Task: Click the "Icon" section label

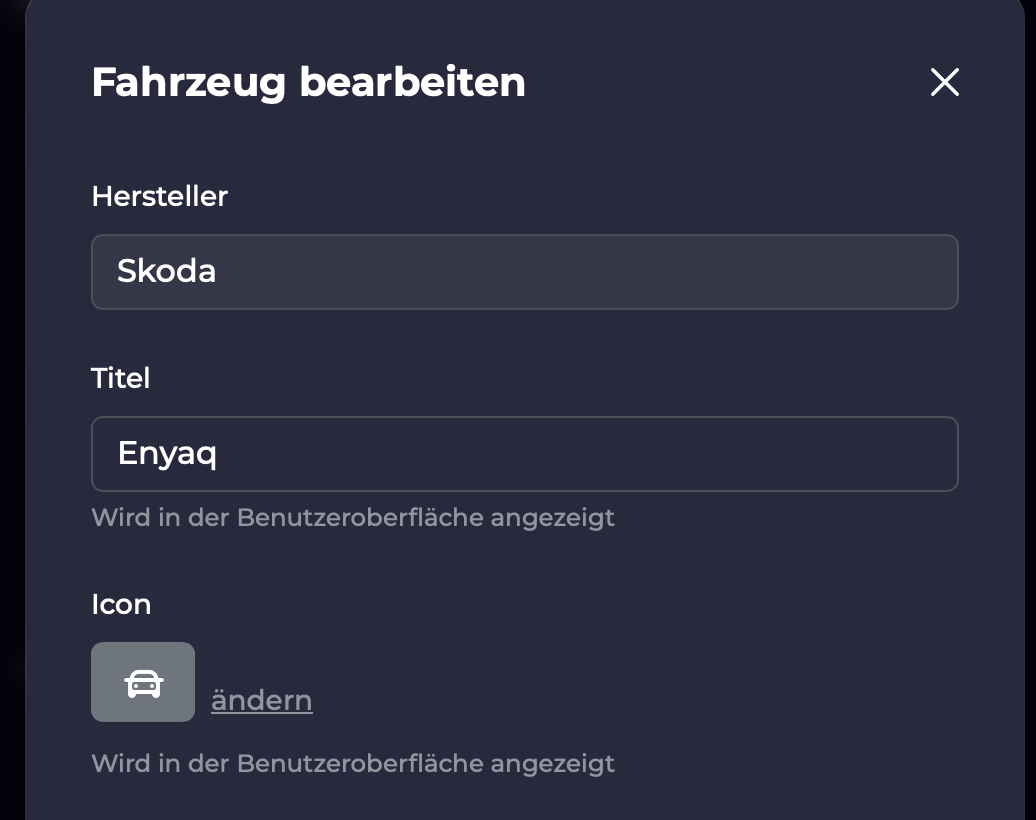Action: pyautogui.click(x=121, y=604)
